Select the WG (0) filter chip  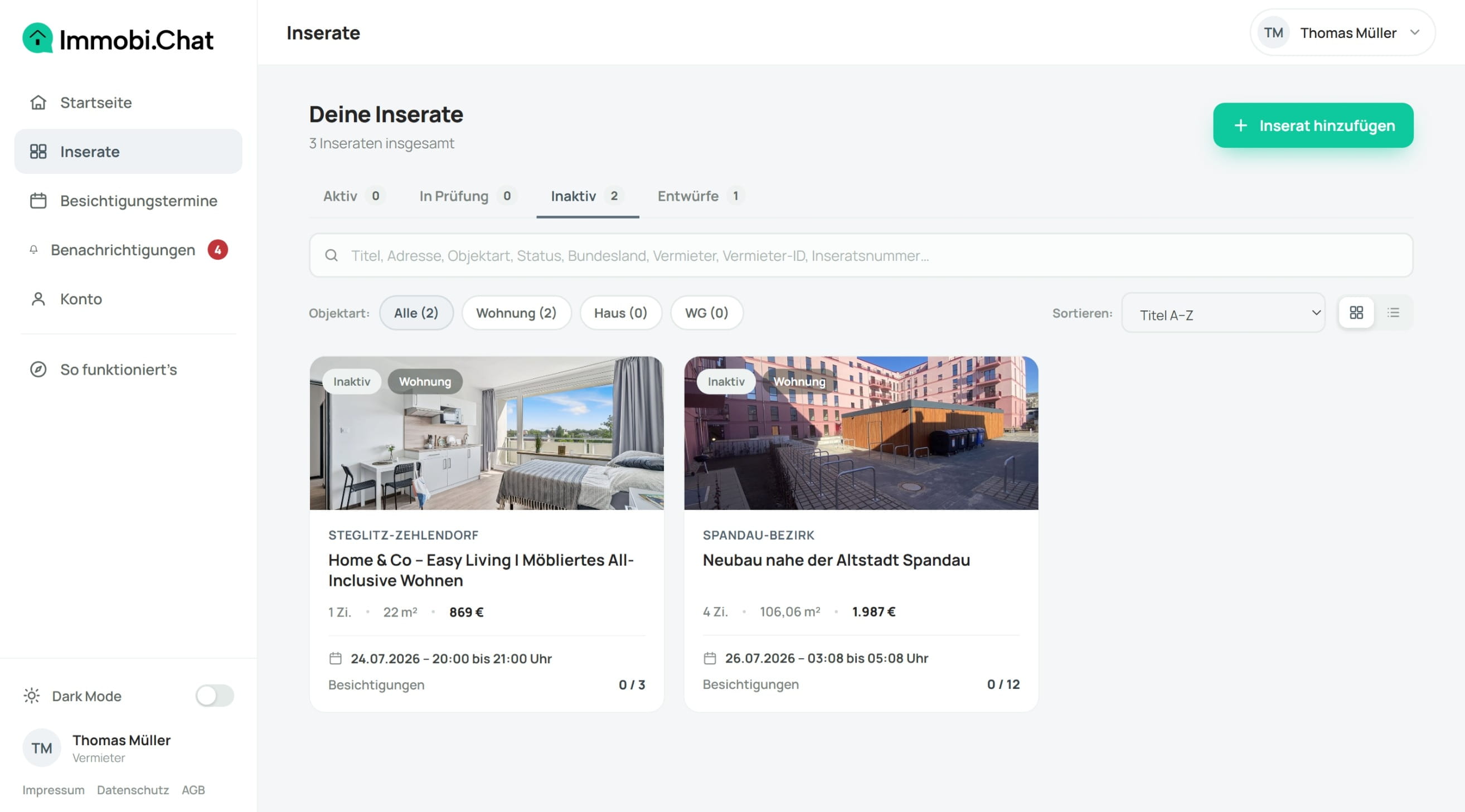pyautogui.click(x=706, y=312)
